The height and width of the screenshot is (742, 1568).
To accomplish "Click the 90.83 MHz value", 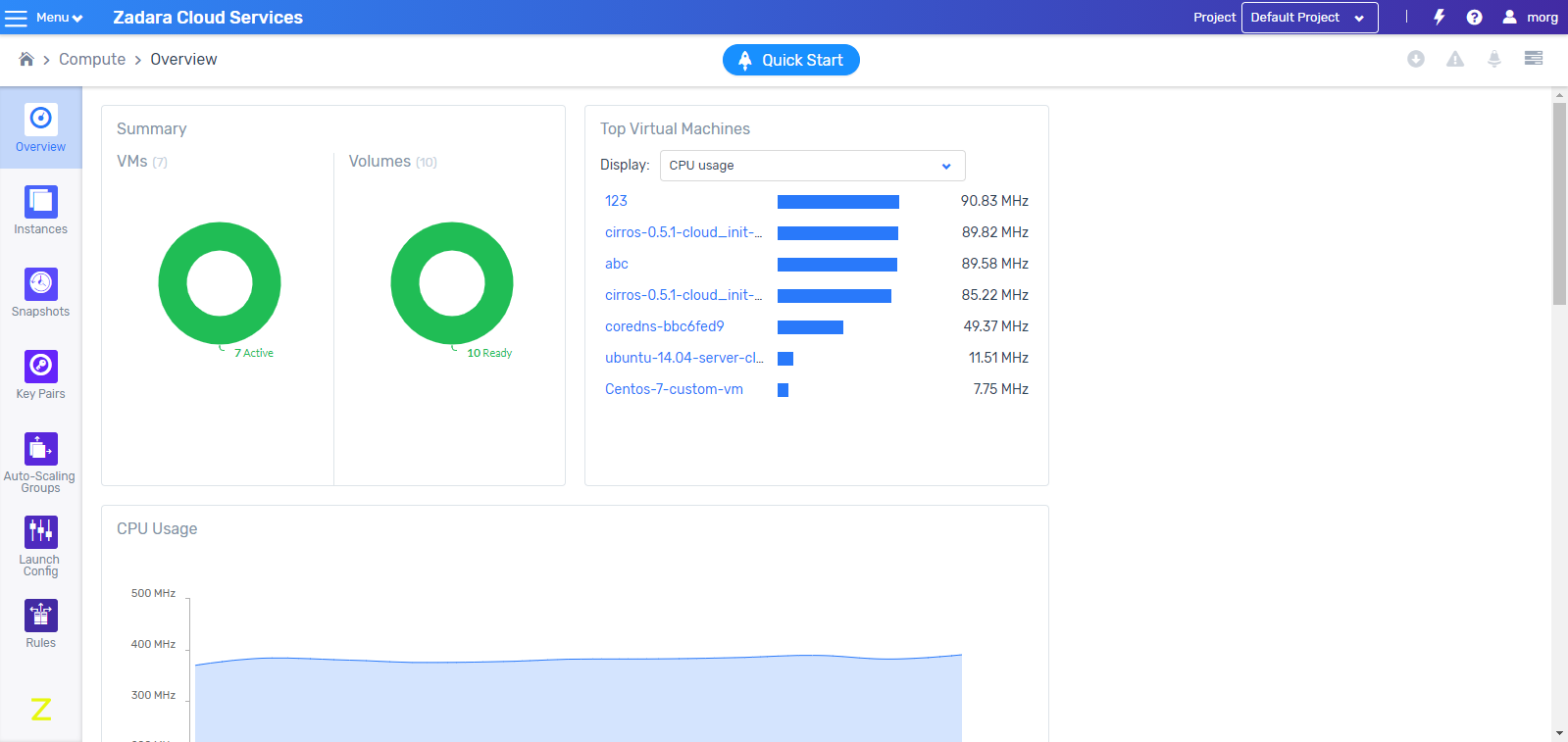I will [x=994, y=201].
